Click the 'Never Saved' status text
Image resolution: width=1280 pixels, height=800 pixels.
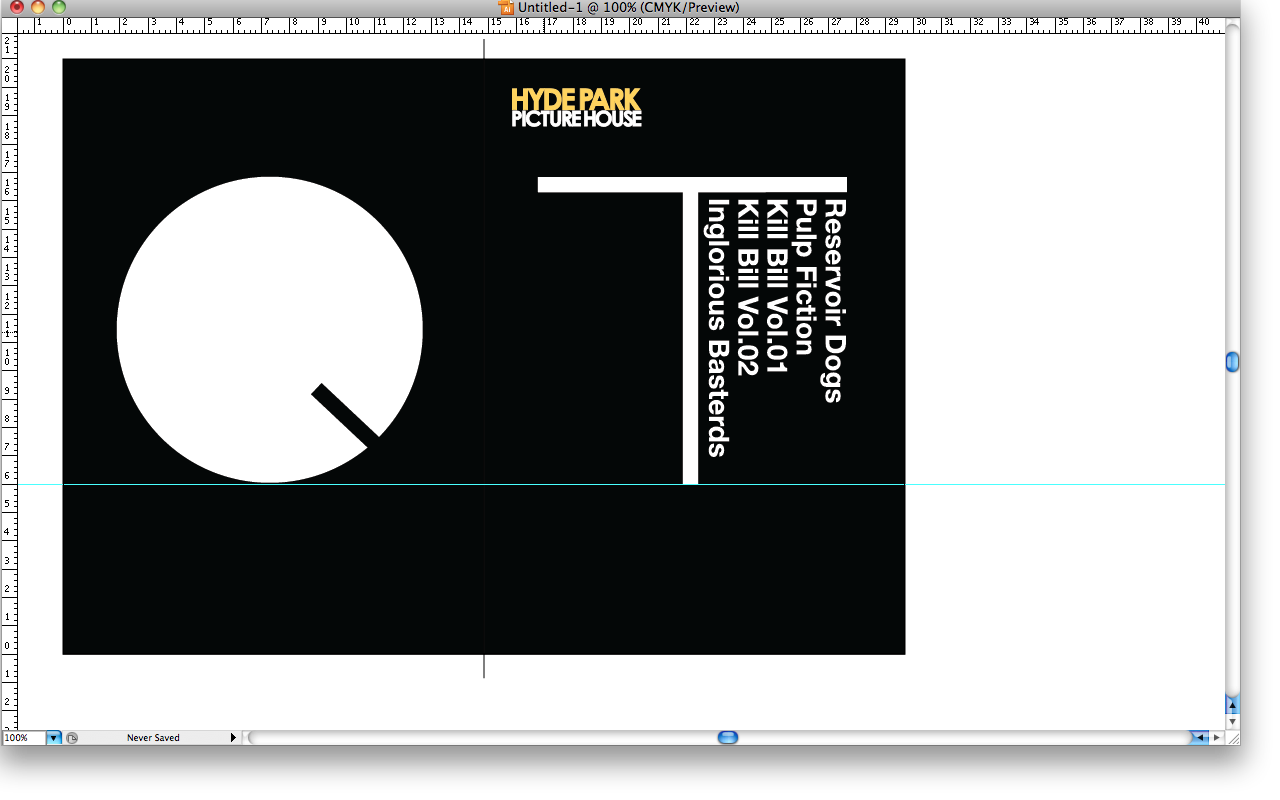pyautogui.click(x=153, y=738)
